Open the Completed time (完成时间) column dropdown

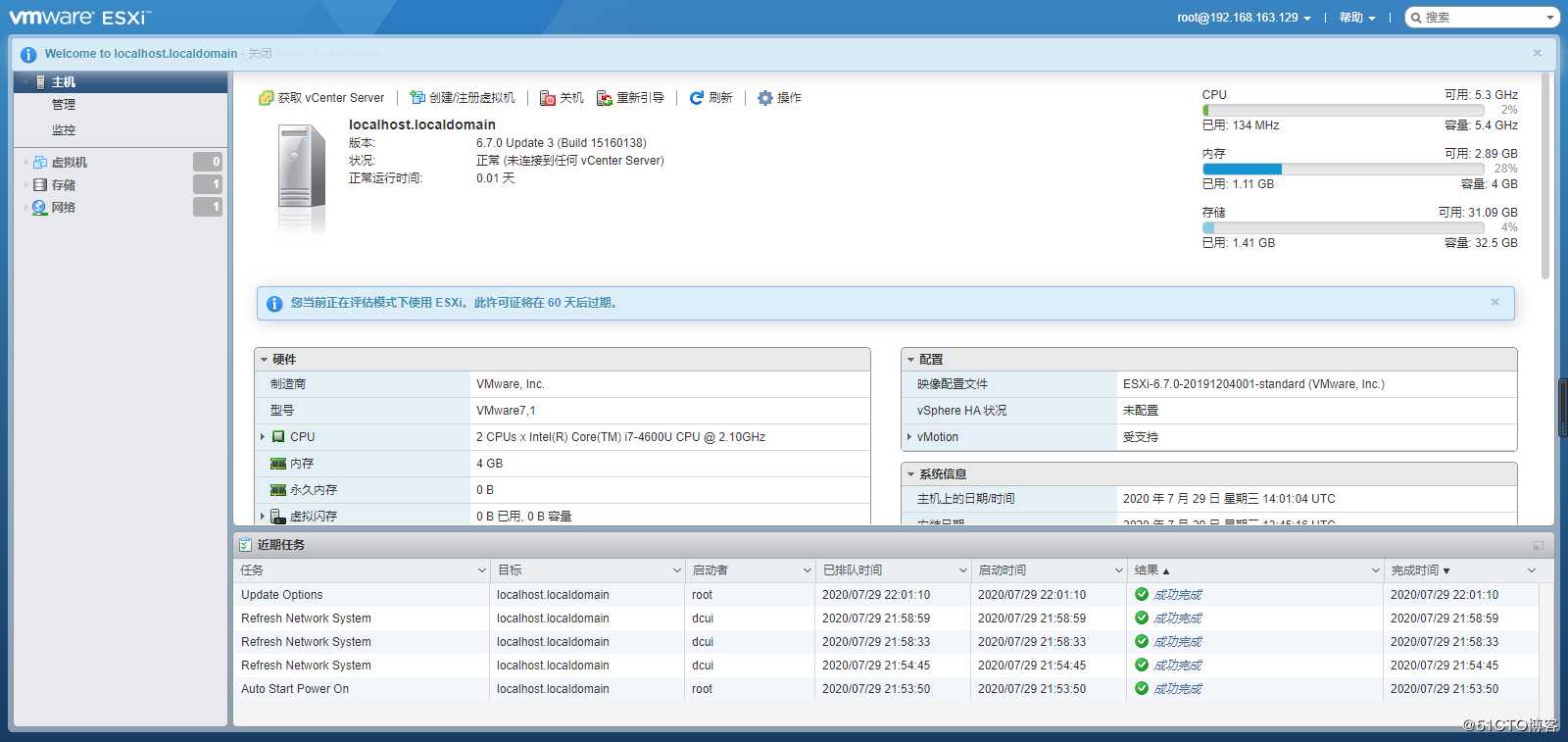(x=1531, y=570)
